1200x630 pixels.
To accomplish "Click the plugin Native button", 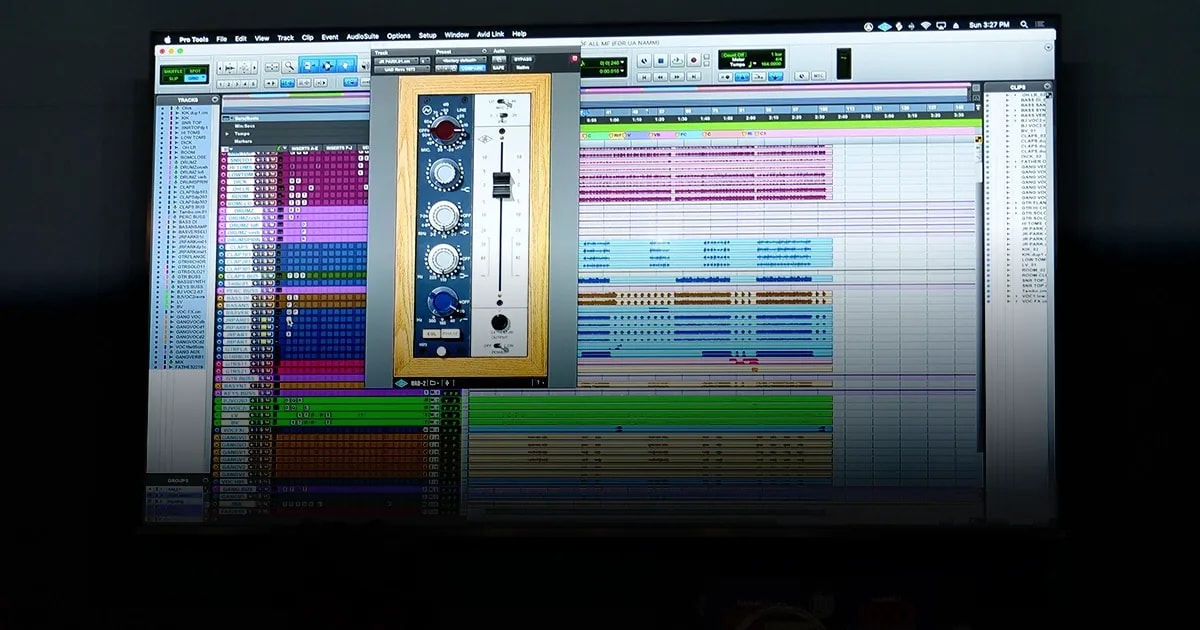I will (522, 68).
